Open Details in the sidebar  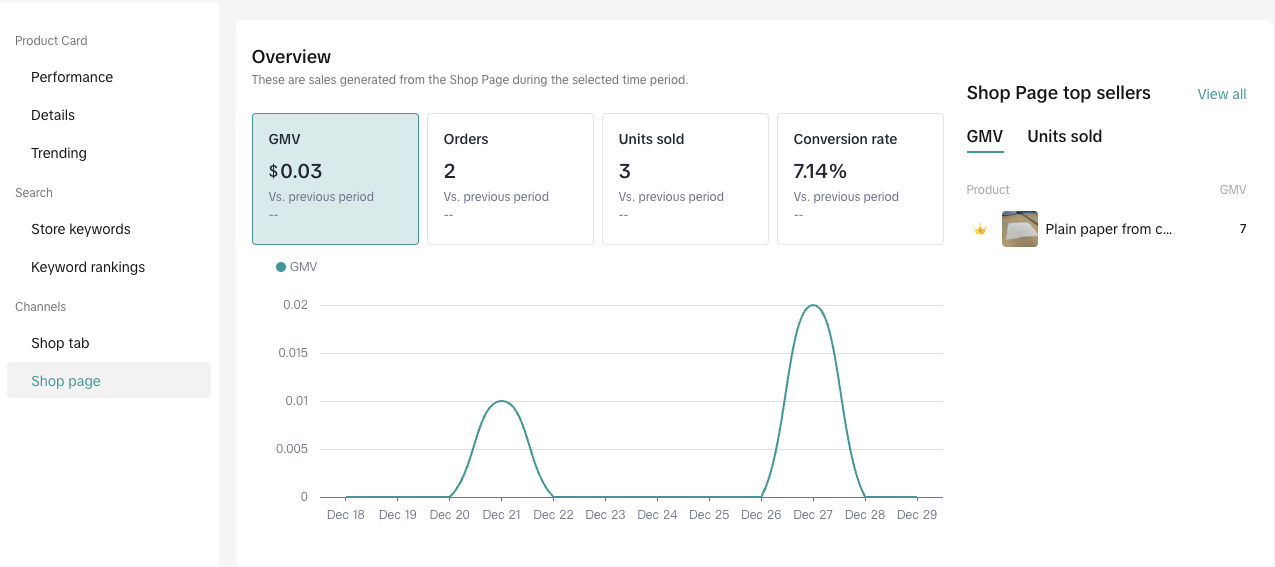point(53,115)
